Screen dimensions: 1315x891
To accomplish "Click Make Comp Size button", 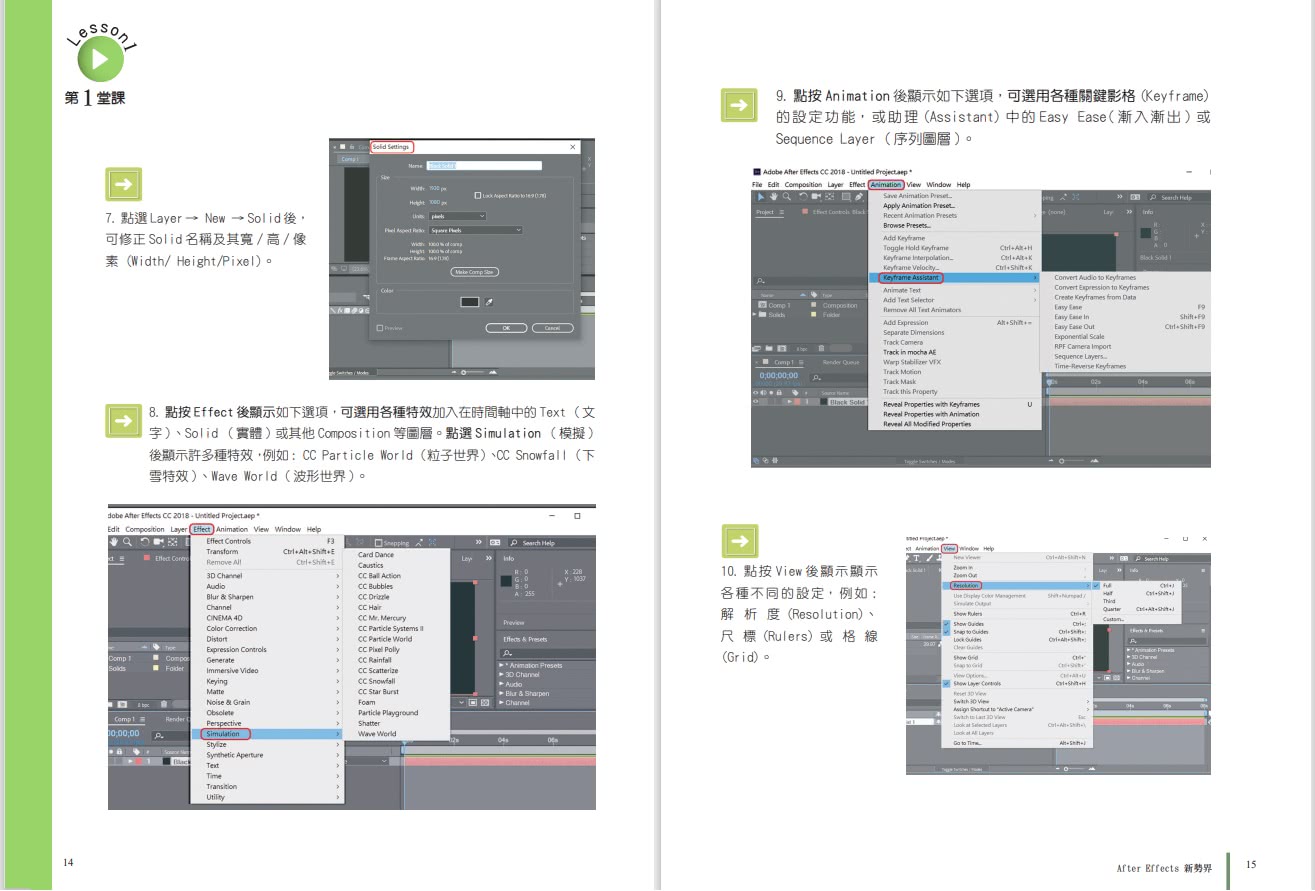I will coord(475,272).
